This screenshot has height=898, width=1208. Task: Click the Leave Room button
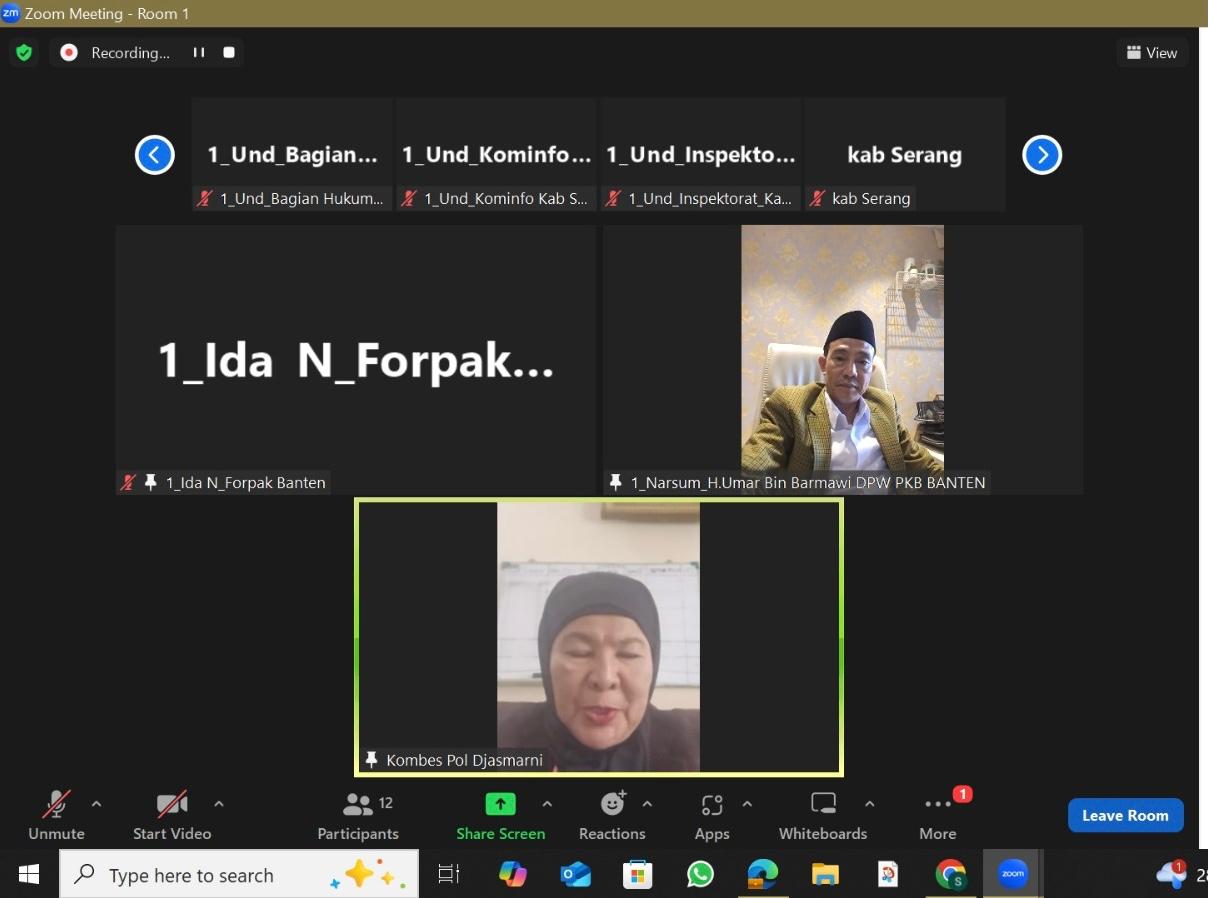[1125, 815]
